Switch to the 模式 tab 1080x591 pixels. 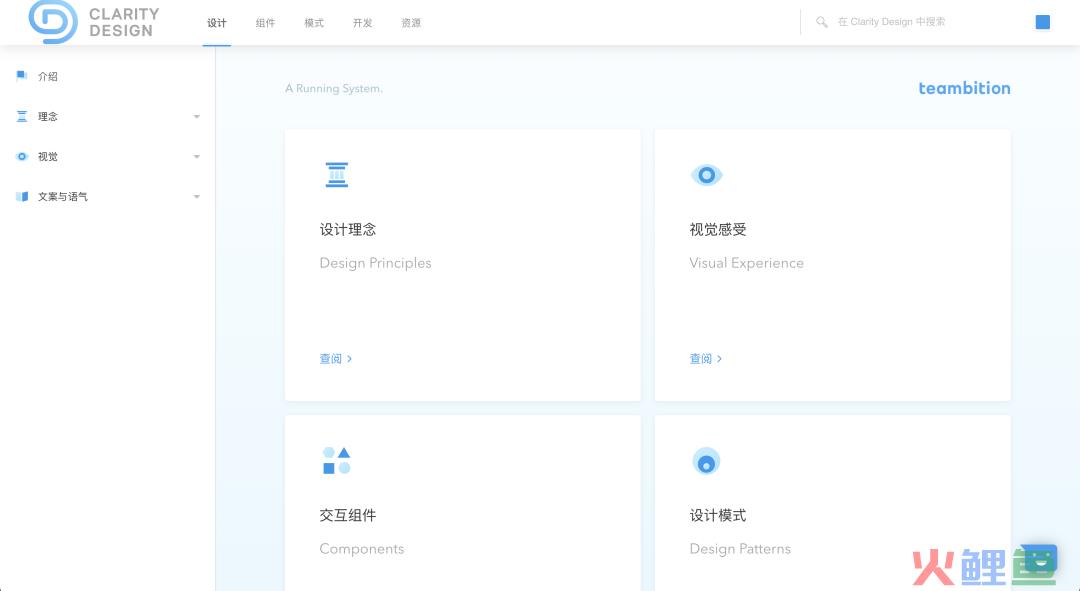[x=314, y=23]
